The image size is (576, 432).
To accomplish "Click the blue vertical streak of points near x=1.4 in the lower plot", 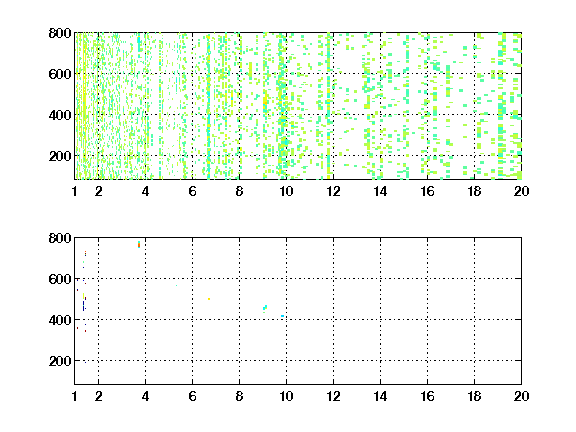I will coord(83,306).
